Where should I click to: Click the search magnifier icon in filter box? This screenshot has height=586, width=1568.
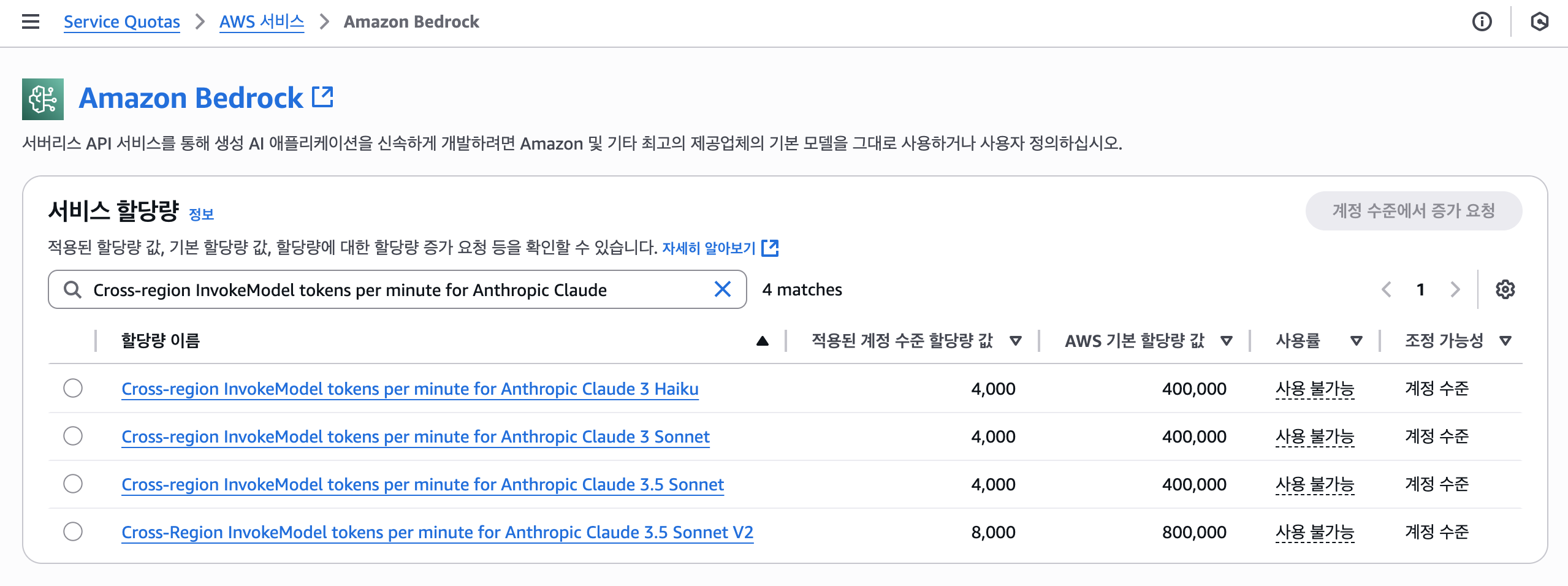[x=72, y=289]
